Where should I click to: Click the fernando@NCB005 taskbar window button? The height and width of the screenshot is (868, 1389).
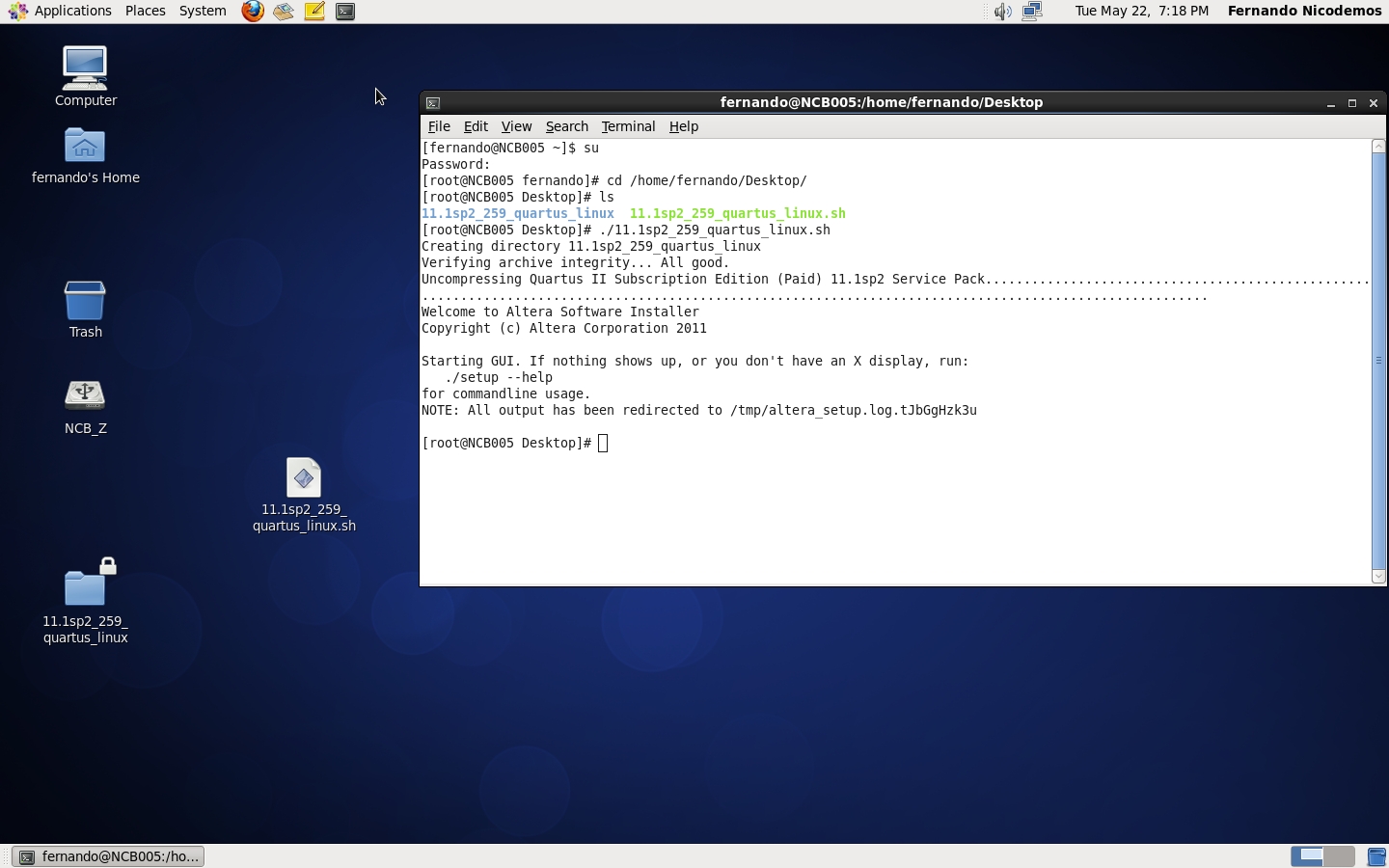click(x=109, y=856)
